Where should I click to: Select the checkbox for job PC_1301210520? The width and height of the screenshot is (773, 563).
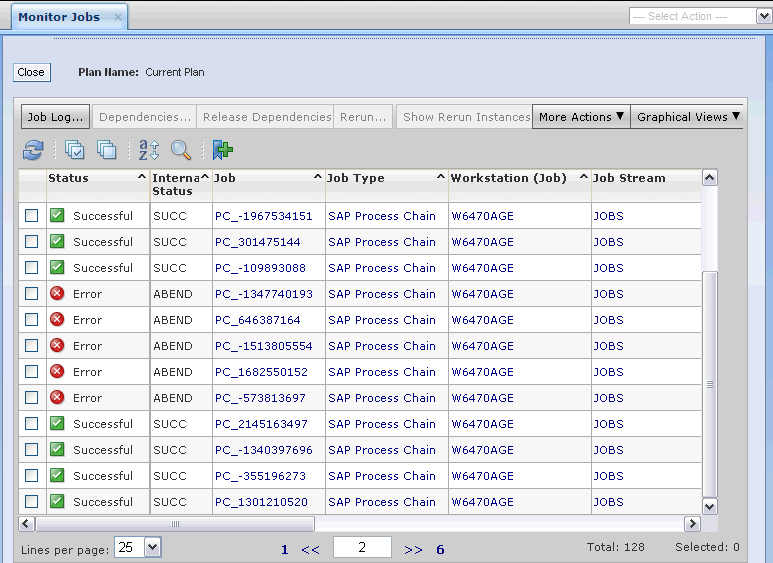click(x=32, y=502)
